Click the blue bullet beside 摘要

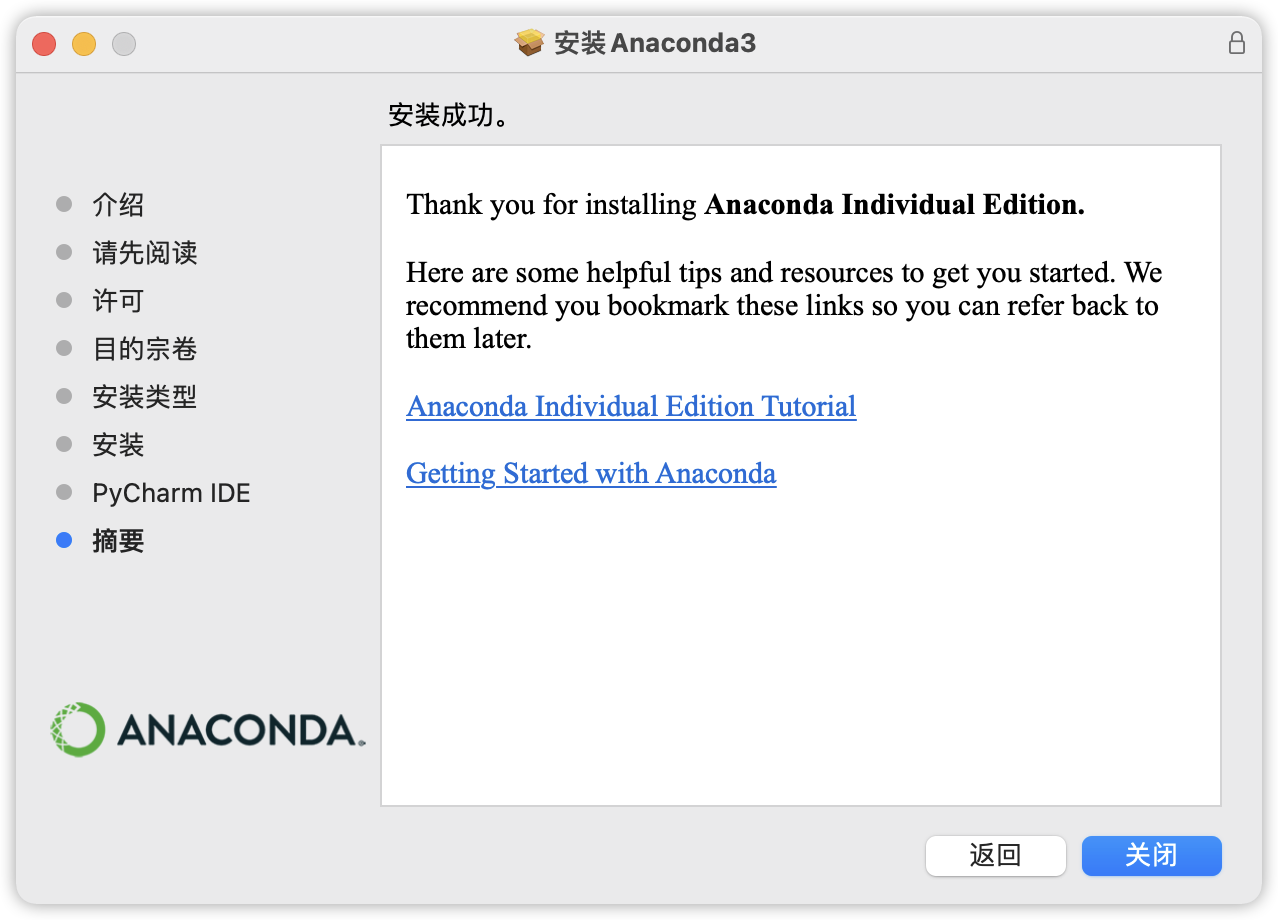64,541
